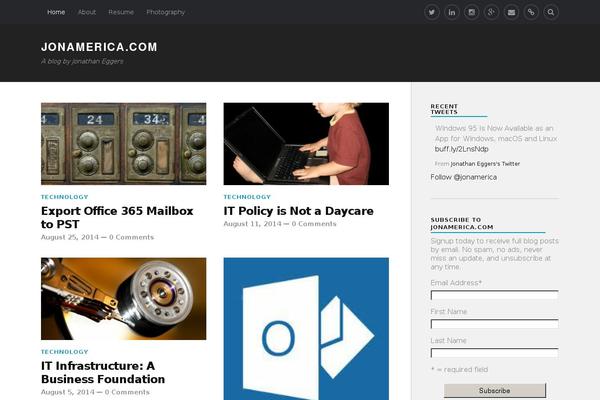
Task: Click Technology category above Export Office 365 post
Action: click(65, 197)
